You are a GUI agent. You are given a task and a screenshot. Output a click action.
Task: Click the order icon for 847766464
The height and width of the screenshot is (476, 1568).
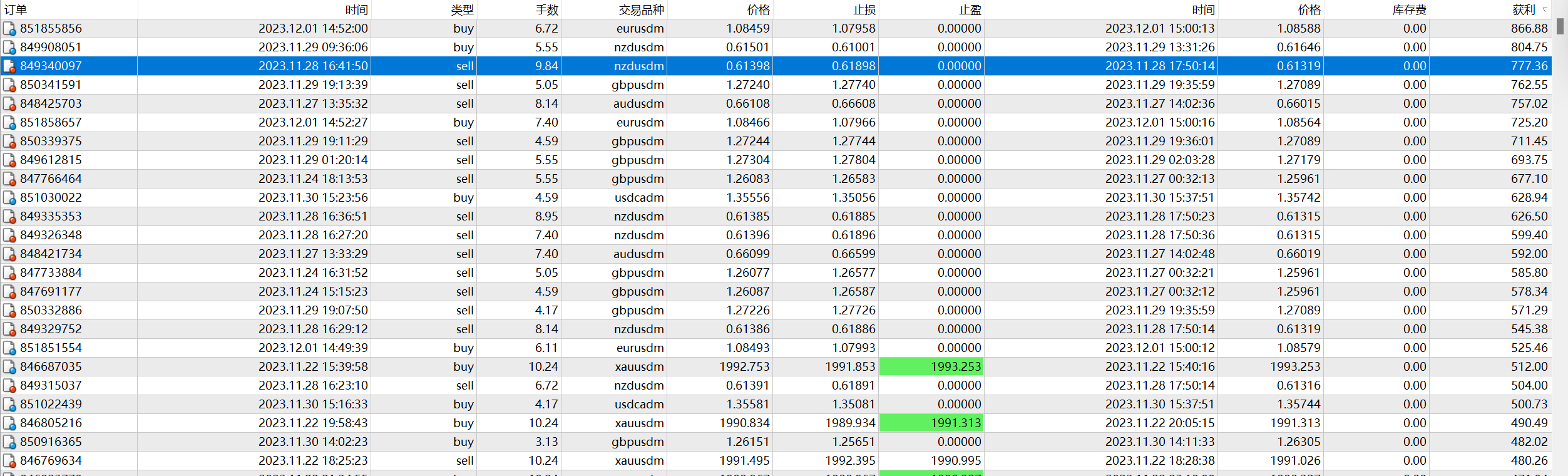pyautogui.click(x=9, y=179)
